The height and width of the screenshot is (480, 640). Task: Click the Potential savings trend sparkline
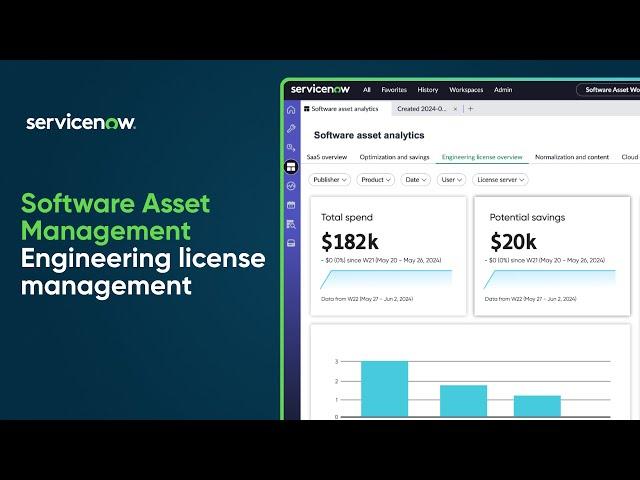550,279
